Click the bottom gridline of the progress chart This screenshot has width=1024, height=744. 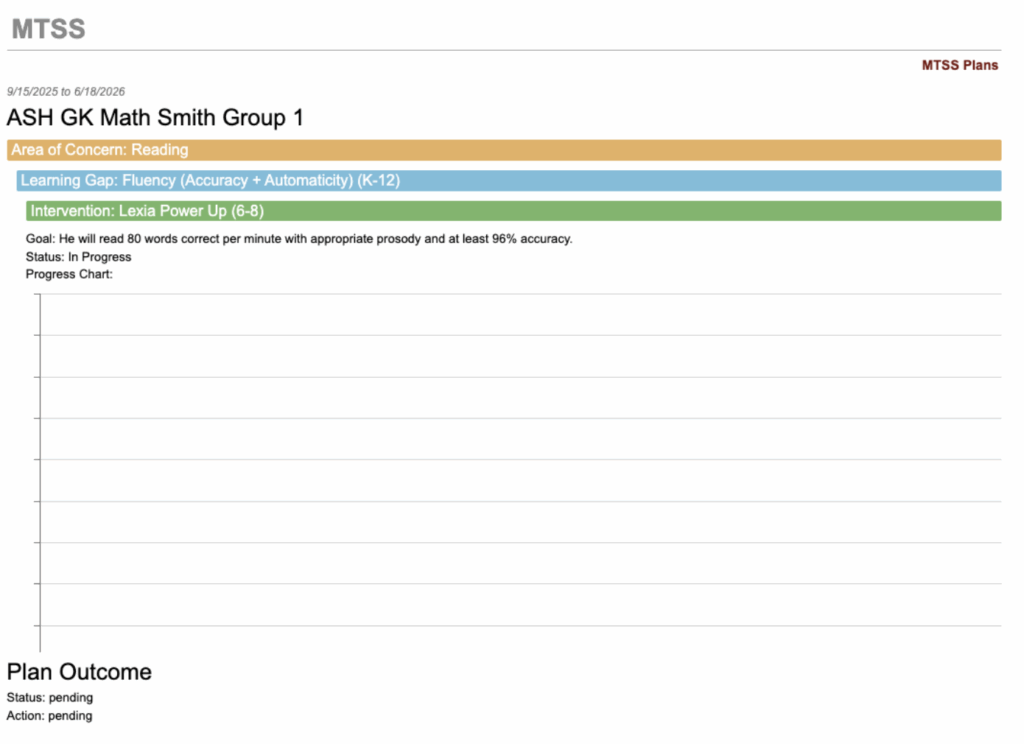tap(520, 626)
